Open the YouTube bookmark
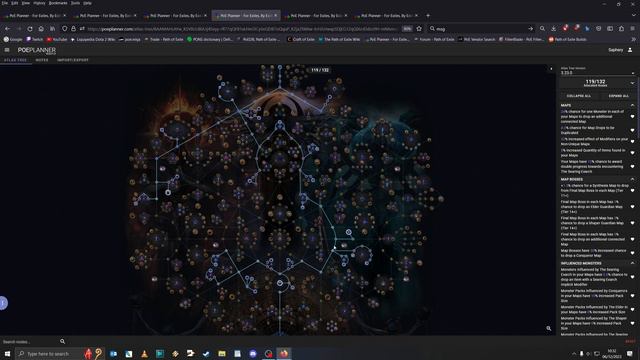The width and height of the screenshot is (640, 360). click(x=57, y=40)
